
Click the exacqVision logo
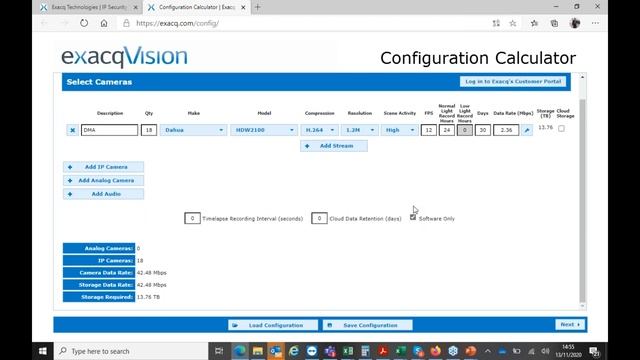(124, 57)
